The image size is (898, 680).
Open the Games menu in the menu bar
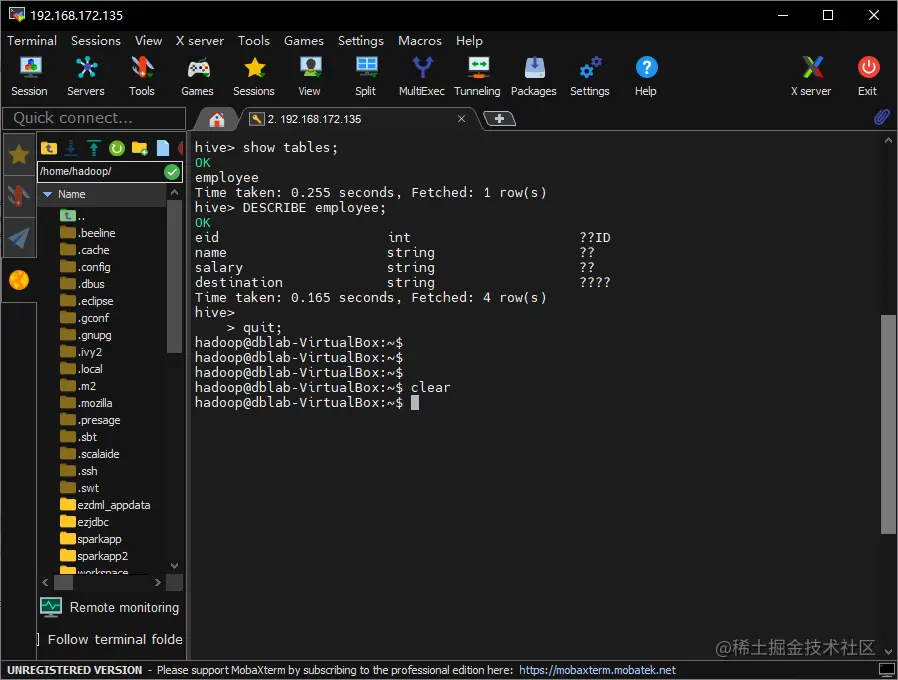(304, 41)
